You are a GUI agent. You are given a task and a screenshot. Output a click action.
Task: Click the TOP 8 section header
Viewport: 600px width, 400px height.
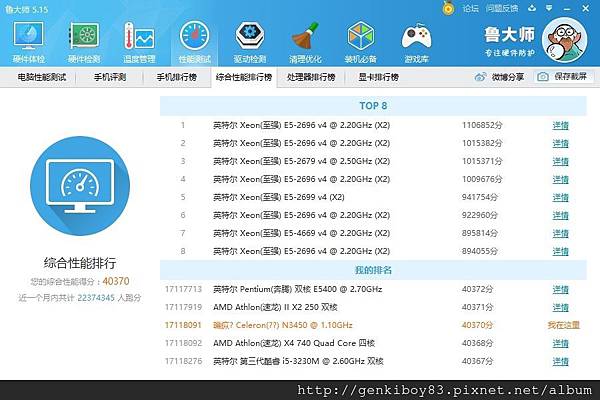point(373,106)
